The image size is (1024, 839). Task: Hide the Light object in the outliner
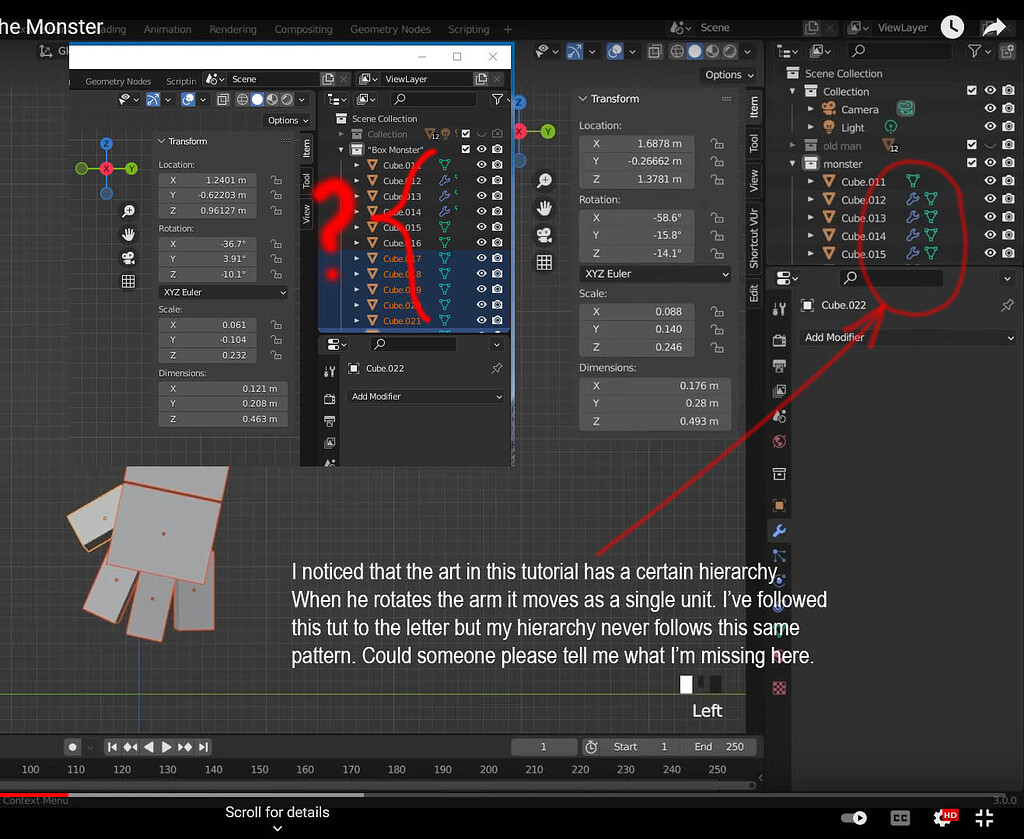tap(990, 126)
